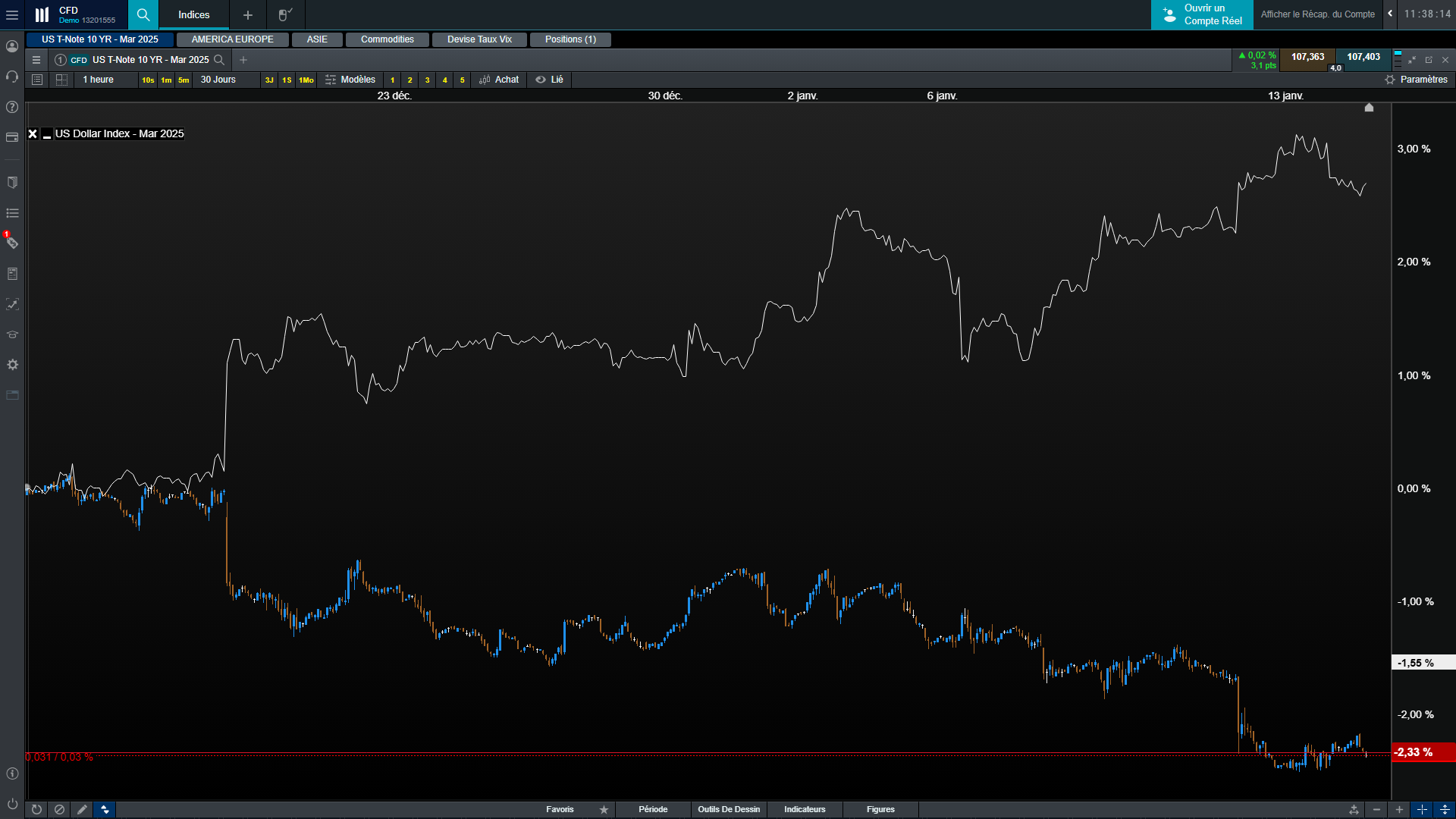Open the Positions (1) tab
This screenshot has width=1456, height=819.
tap(570, 39)
